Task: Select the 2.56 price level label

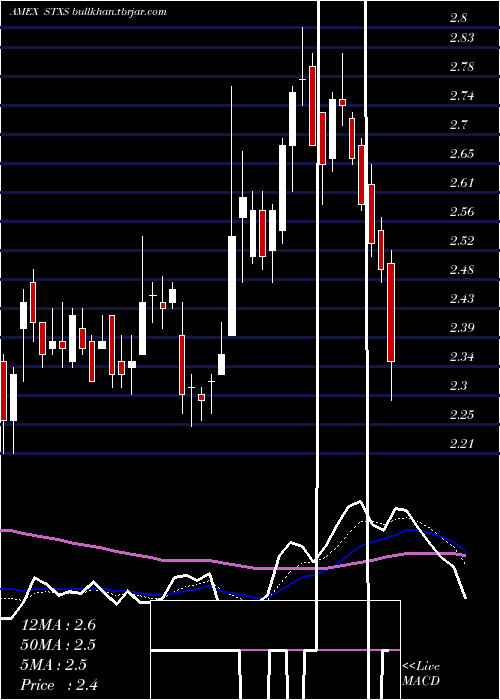Action: 462,212
